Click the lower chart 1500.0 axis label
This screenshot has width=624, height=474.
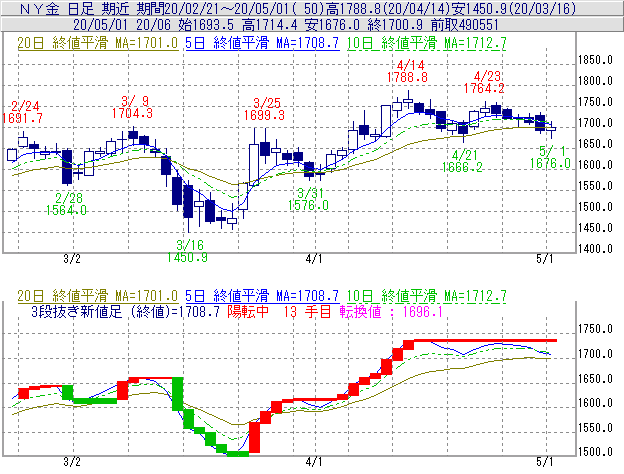[595, 452]
